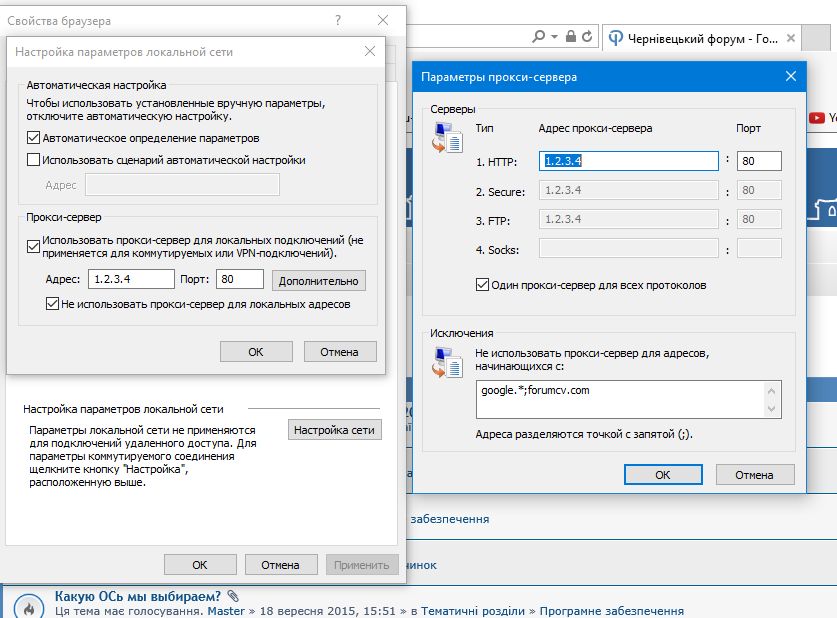
Task: Click the search magnifier in the address bar
Action: (x=539, y=37)
